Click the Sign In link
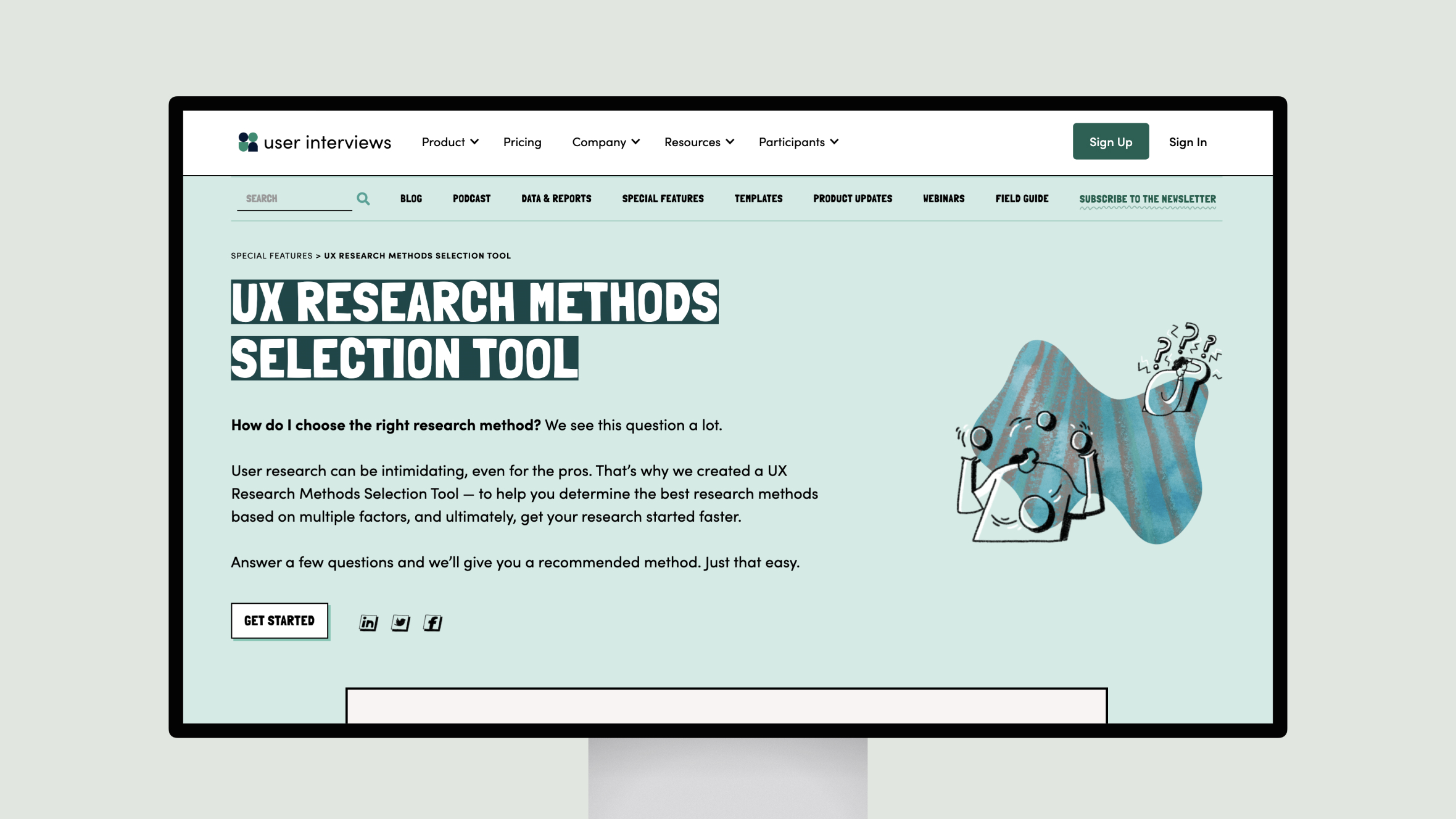1456x819 pixels. pos(1188,141)
